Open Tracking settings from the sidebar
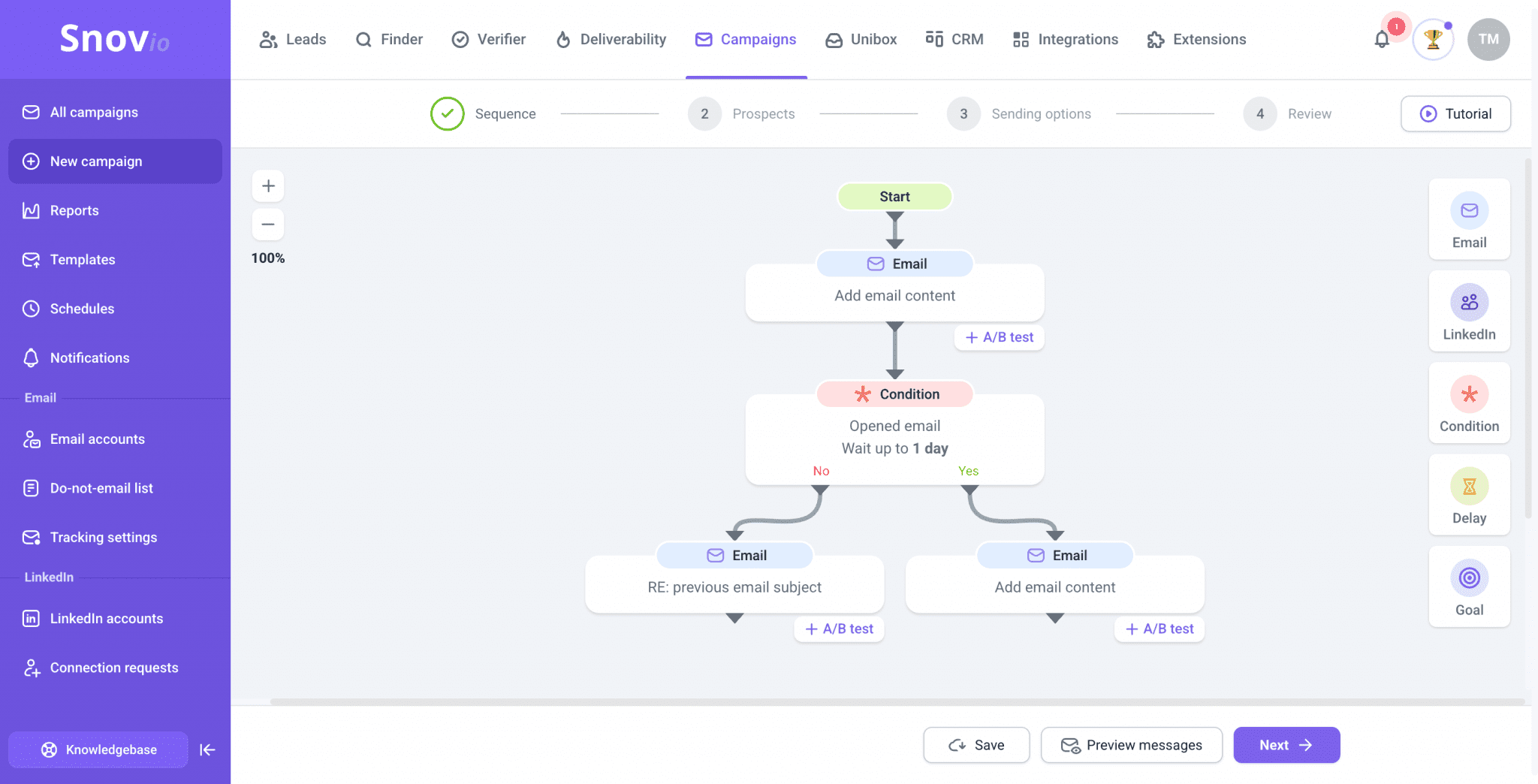Screen dimensions: 1538x784 [x=103, y=537]
